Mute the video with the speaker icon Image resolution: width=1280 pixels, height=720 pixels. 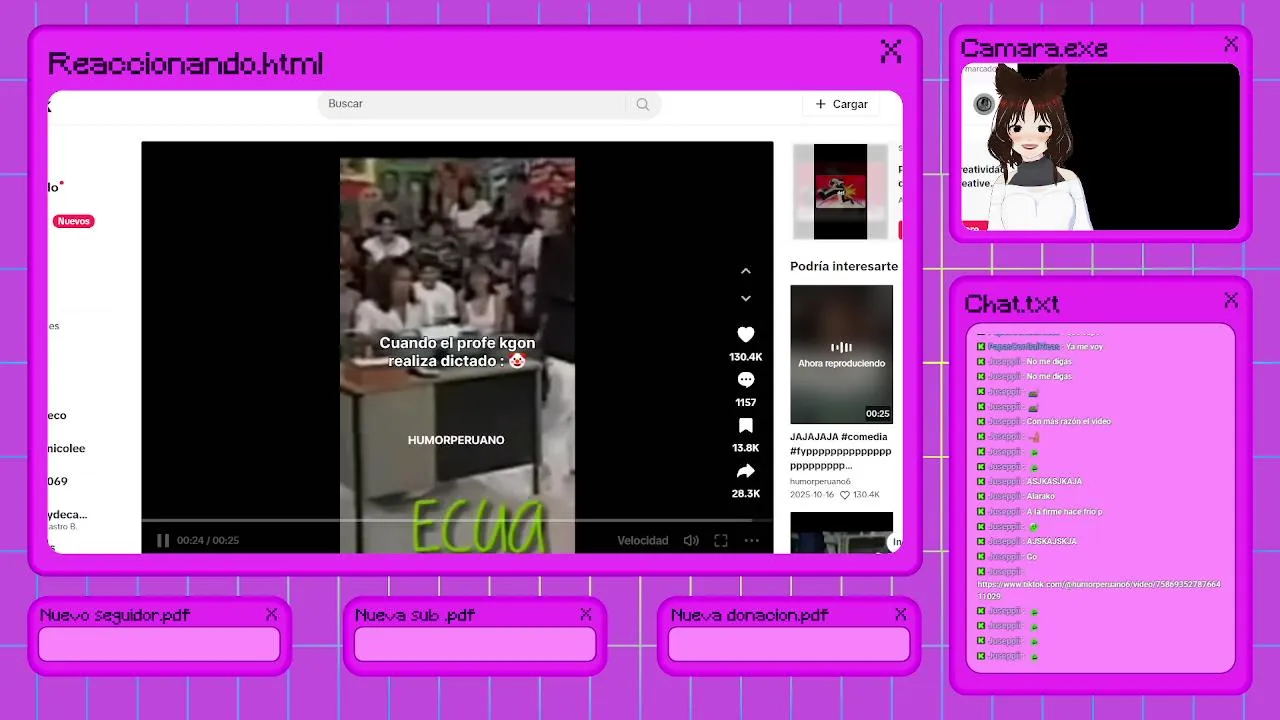pos(691,541)
